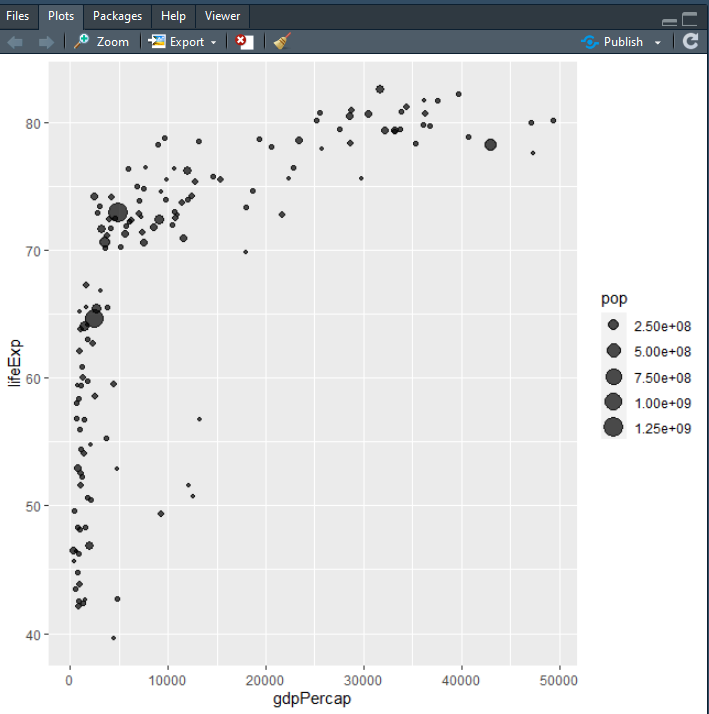This screenshot has height=714, width=709.
Task: Open the plot Zoom window
Action: pos(102,42)
